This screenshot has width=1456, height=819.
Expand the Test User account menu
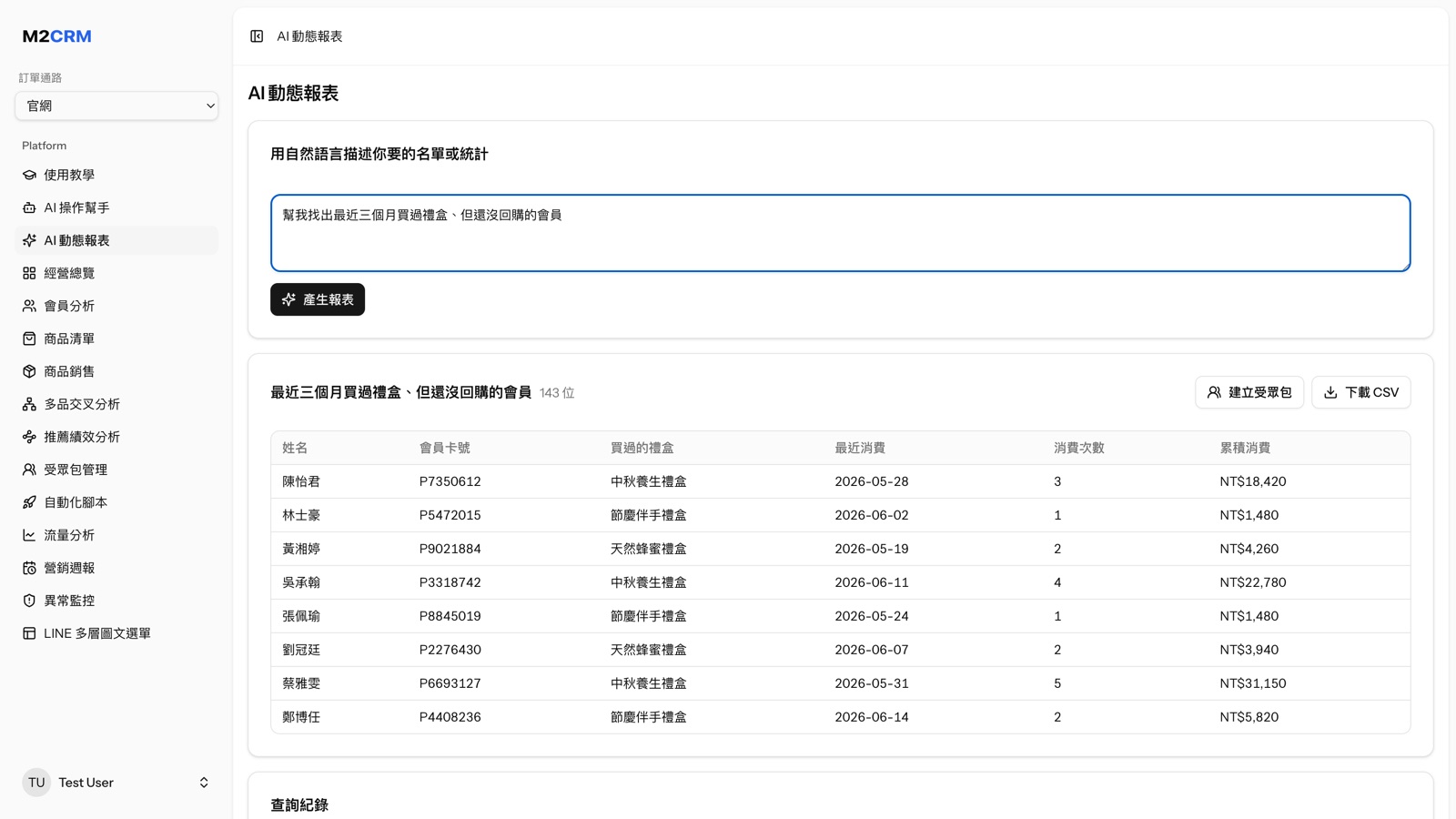(x=116, y=783)
